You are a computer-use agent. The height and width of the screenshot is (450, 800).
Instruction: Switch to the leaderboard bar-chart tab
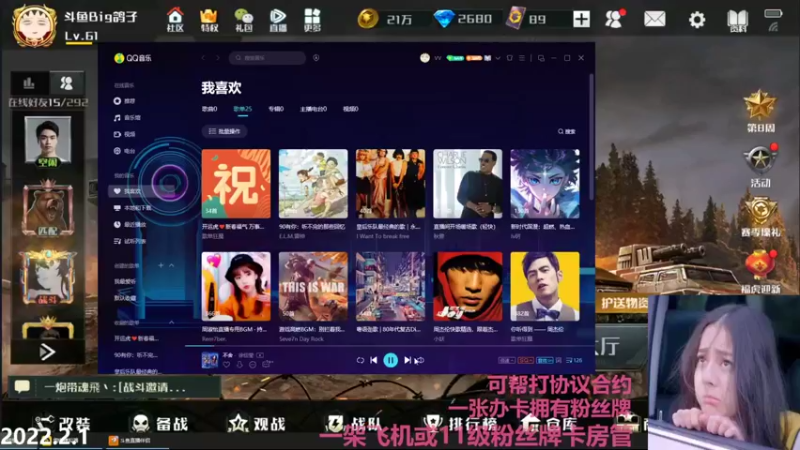(x=29, y=83)
